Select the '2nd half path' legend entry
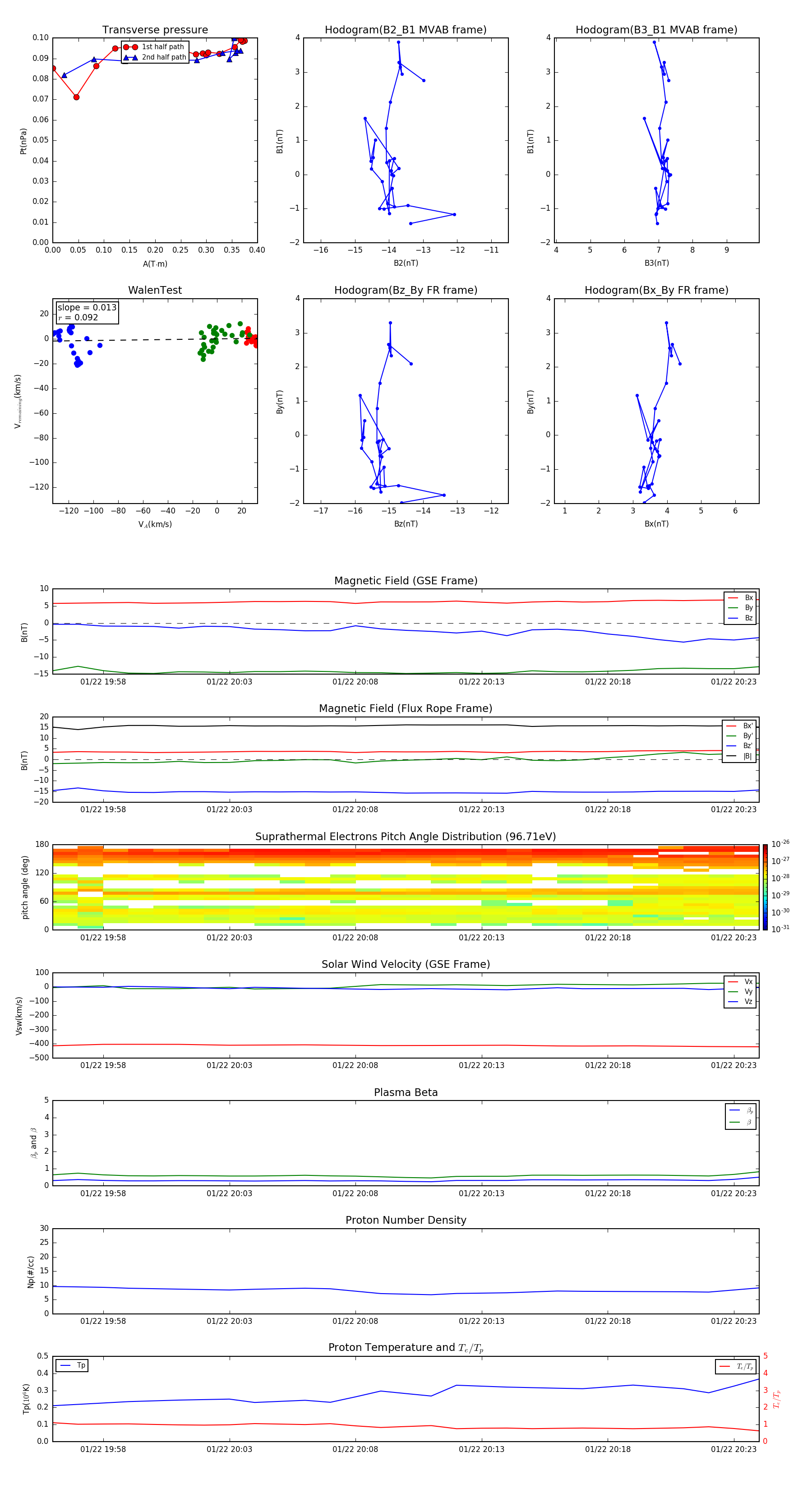812x1489 pixels. click(156, 57)
